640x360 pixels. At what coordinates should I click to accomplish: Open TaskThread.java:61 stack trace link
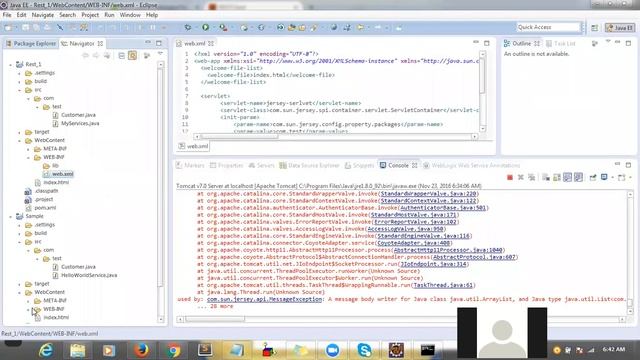tap(443, 285)
